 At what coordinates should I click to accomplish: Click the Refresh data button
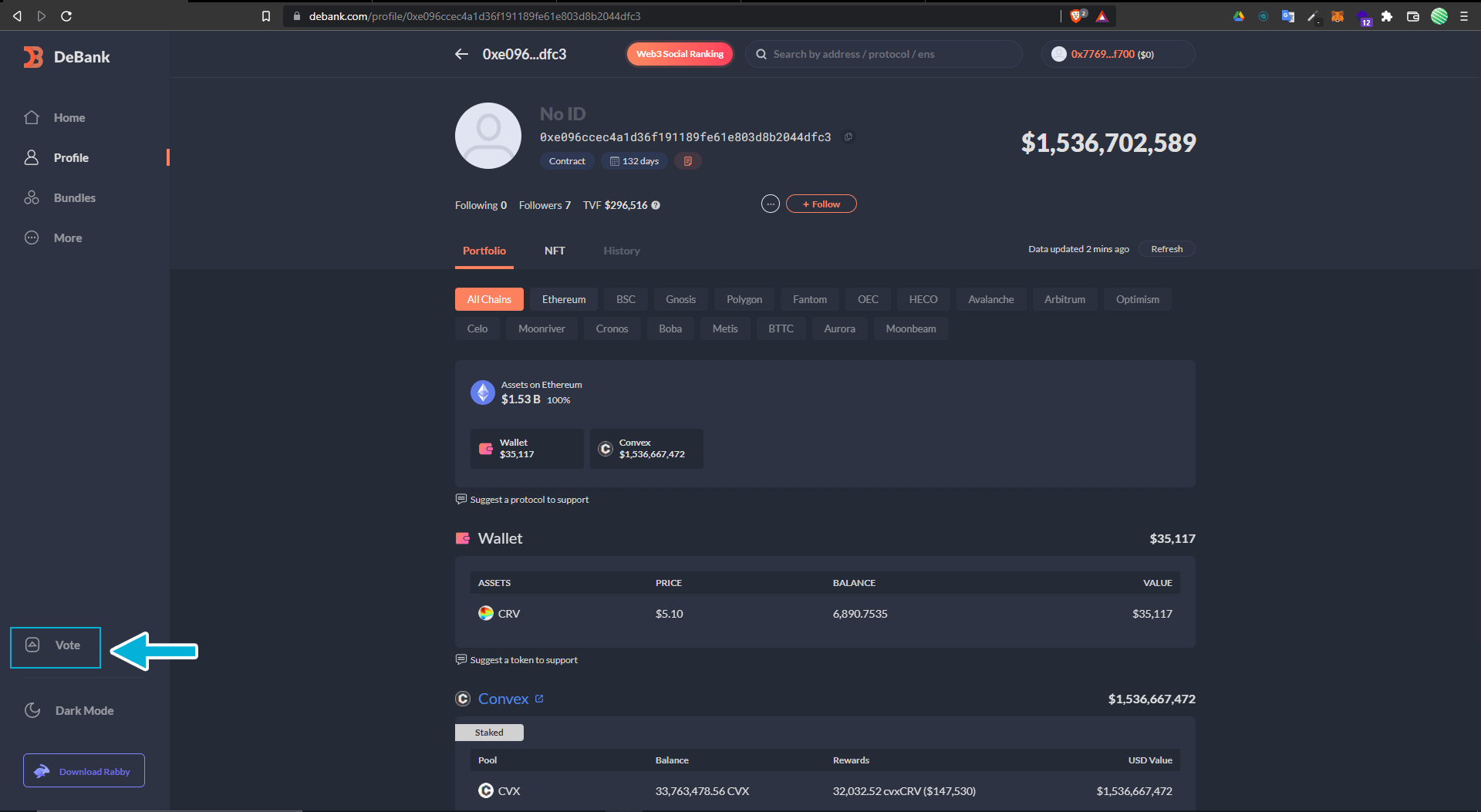(x=1166, y=249)
